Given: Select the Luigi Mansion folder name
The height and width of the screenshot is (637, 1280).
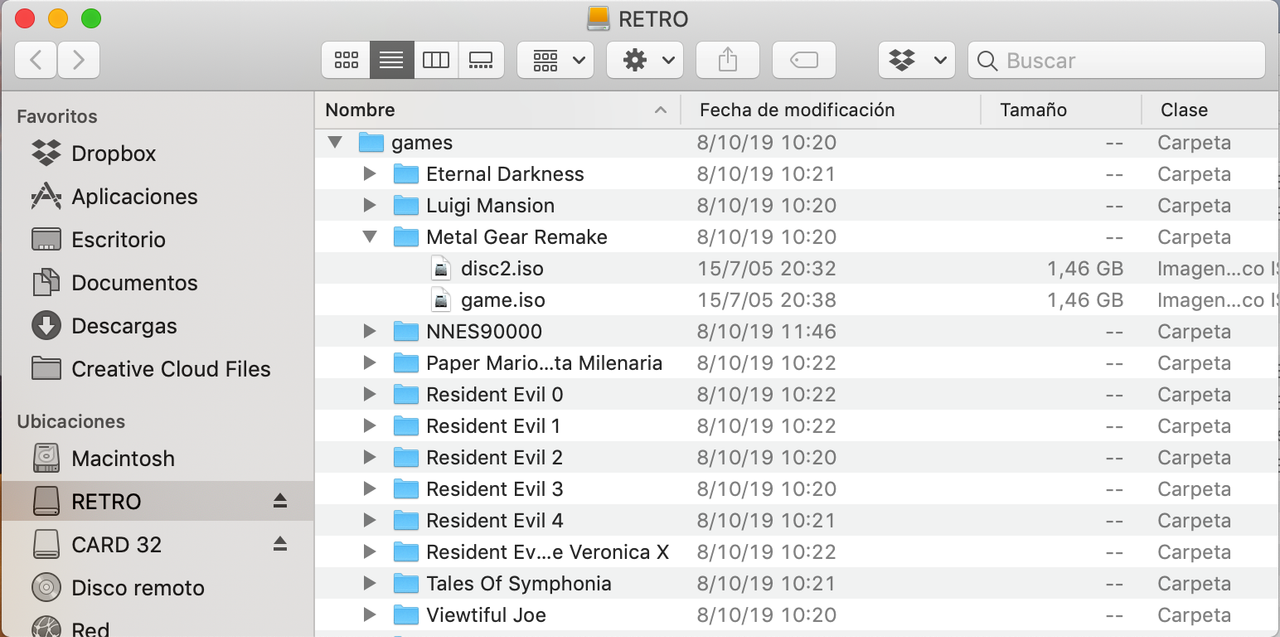Looking at the screenshot, I should coord(490,205).
